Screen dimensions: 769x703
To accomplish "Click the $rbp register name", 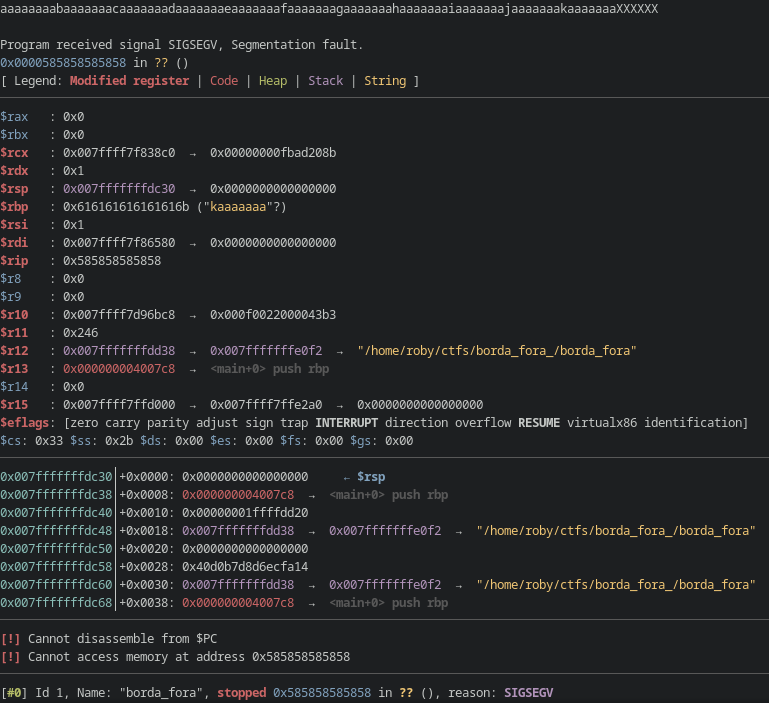I will pyautogui.click(x=14, y=206).
